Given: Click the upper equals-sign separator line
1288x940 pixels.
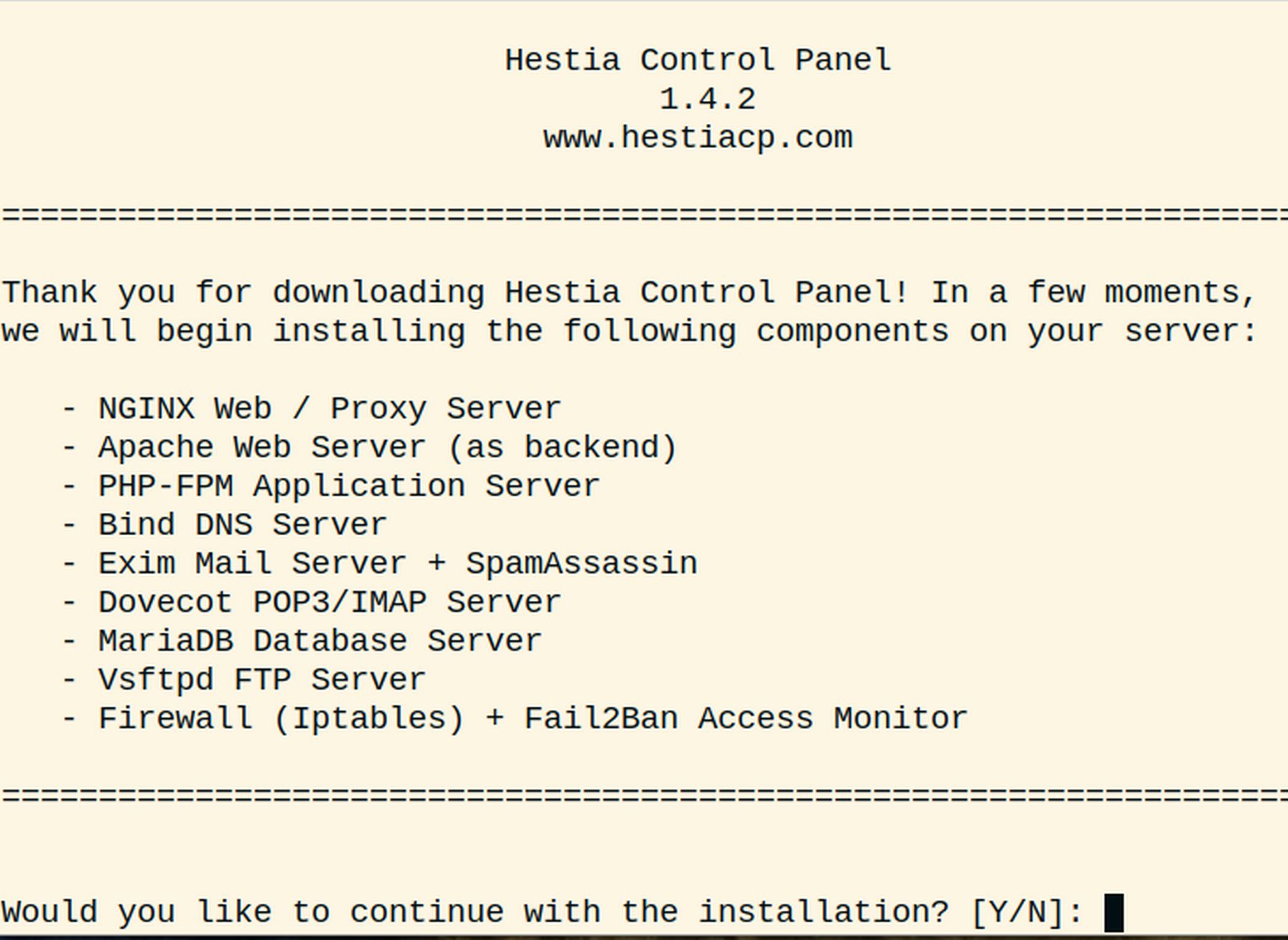Looking at the screenshot, I should [644, 215].
